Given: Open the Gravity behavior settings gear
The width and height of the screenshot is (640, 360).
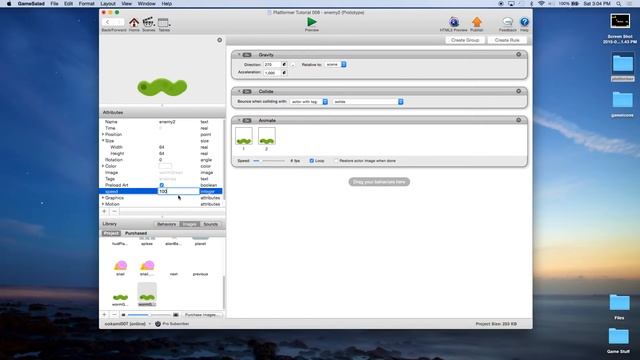Looking at the screenshot, I should point(518,54).
